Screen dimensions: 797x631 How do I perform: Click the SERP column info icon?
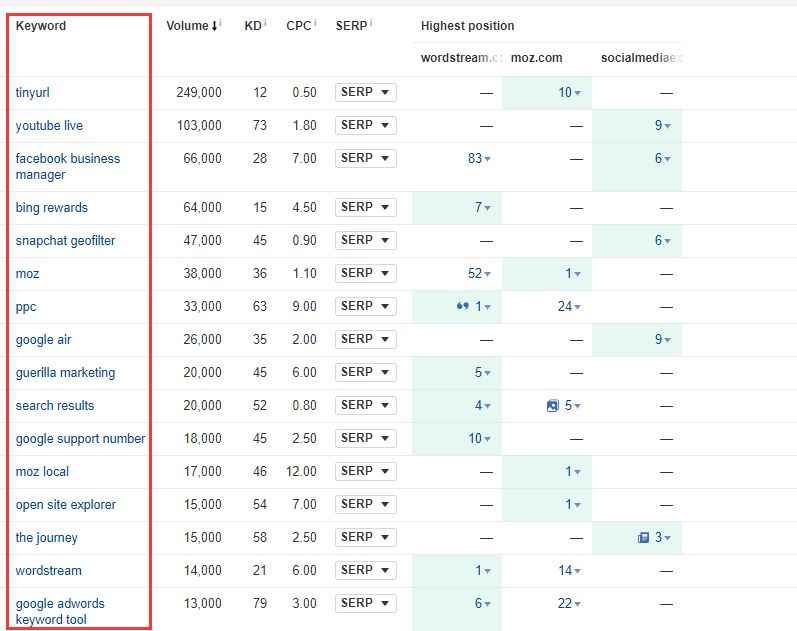tap(371, 22)
